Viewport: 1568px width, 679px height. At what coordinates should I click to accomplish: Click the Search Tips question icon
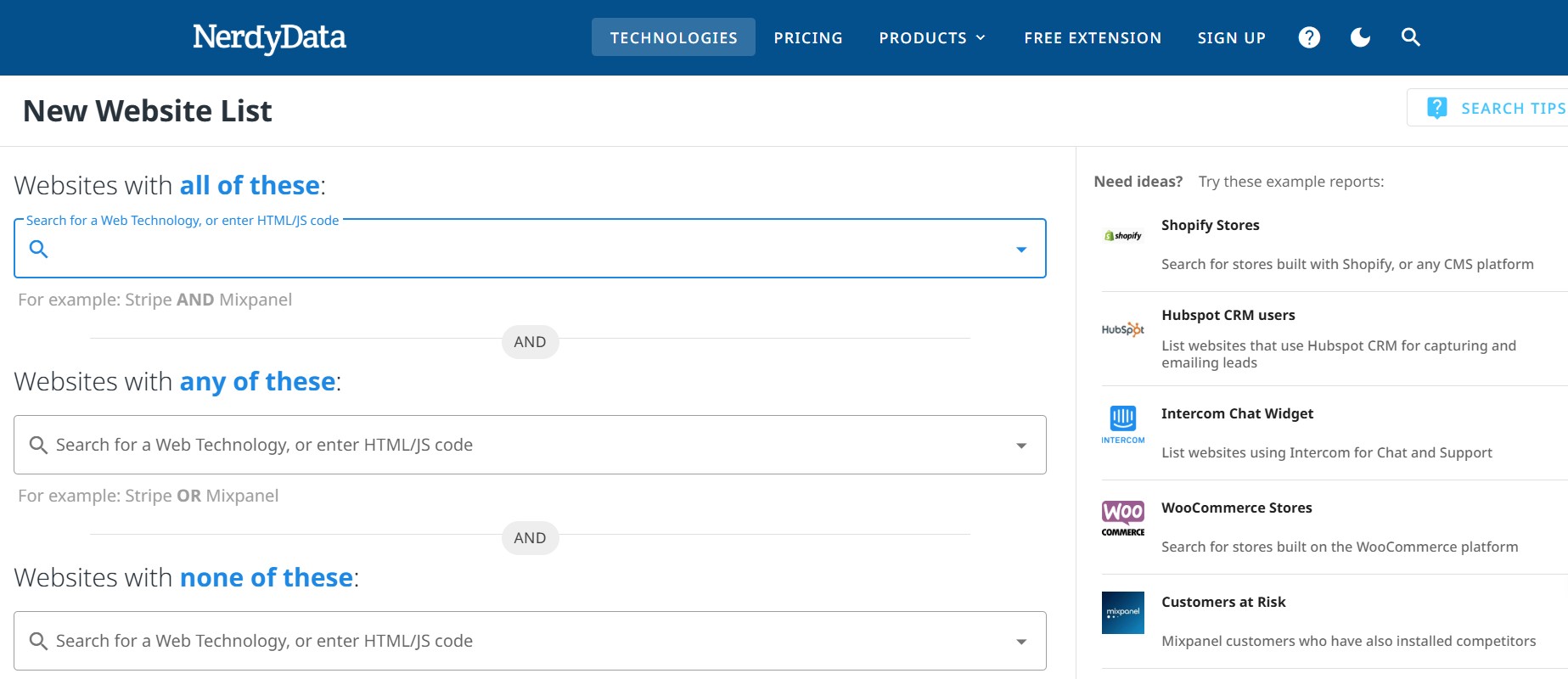(x=1436, y=108)
